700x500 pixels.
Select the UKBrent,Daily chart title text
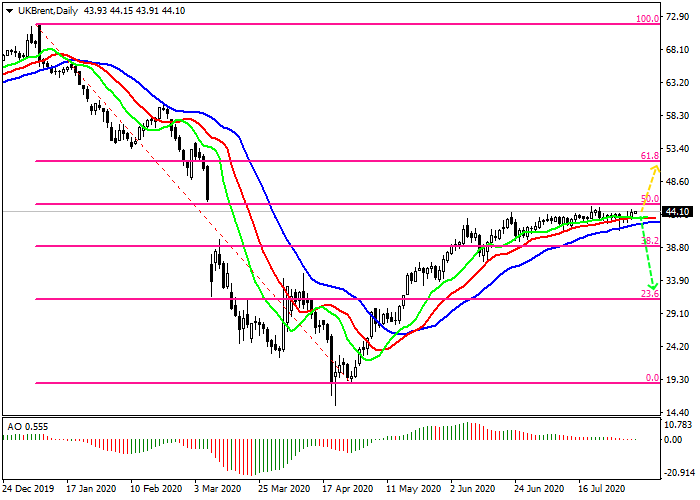coord(48,11)
